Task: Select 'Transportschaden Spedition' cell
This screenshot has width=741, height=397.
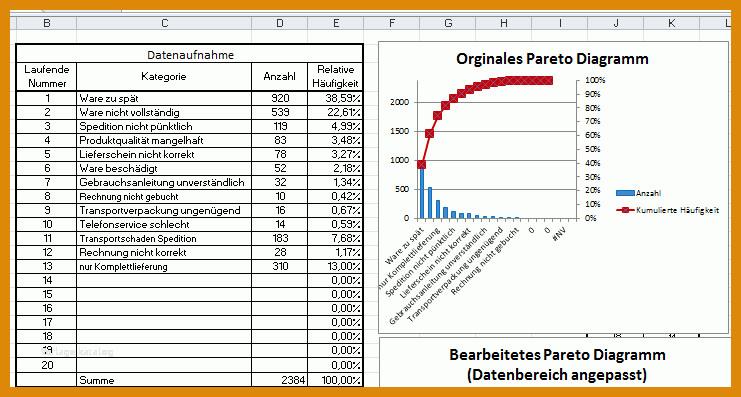Action: (x=164, y=239)
